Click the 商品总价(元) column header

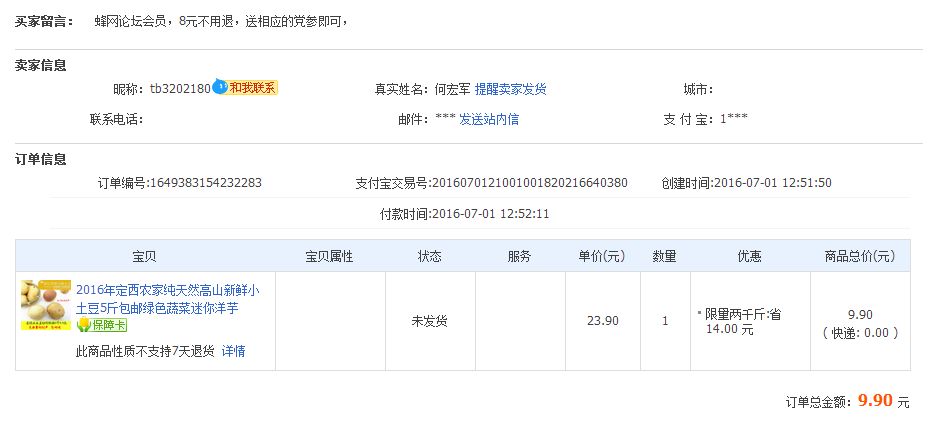click(x=860, y=256)
